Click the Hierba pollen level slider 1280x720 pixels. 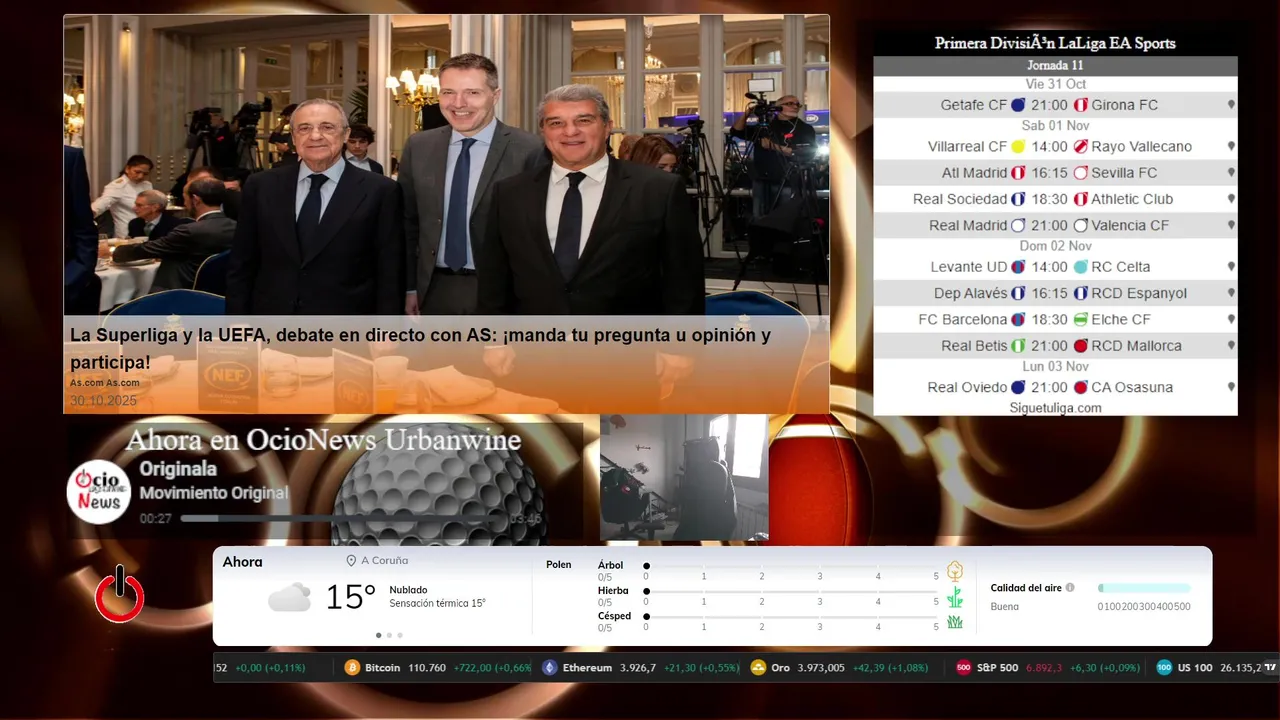791,591
